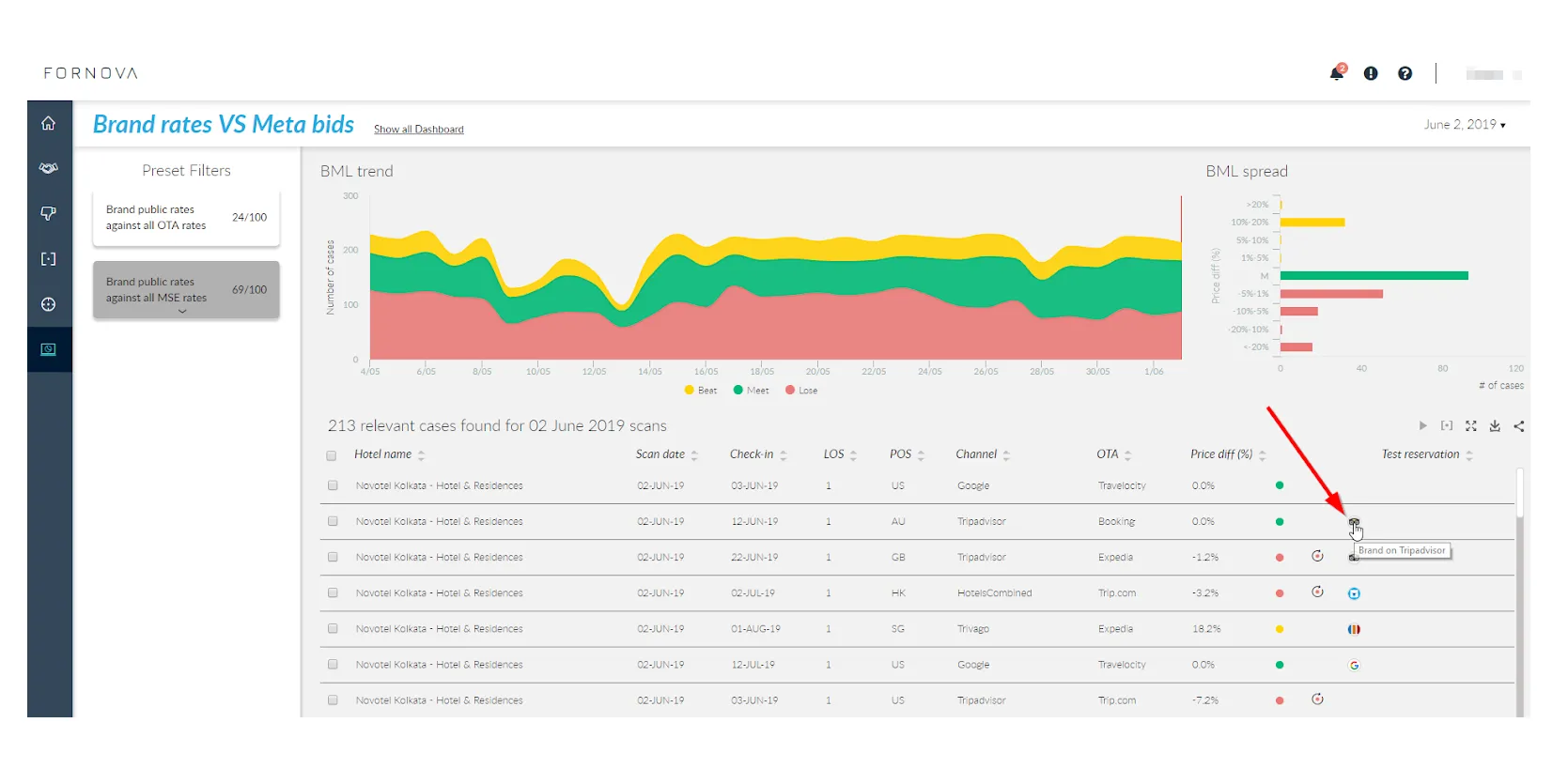Expand table to fullscreen
1568x784 pixels.
click(1471, 426)
